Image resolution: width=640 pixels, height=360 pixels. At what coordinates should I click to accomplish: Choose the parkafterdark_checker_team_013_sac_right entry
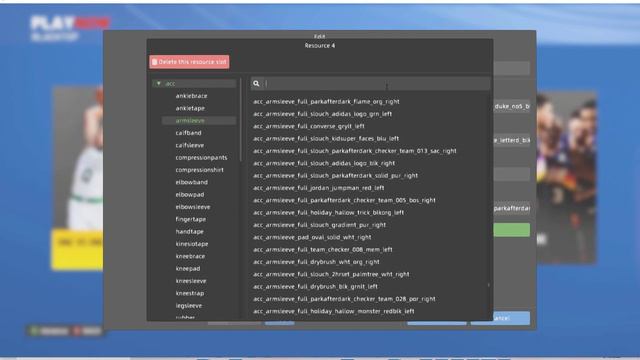(355, 151)
